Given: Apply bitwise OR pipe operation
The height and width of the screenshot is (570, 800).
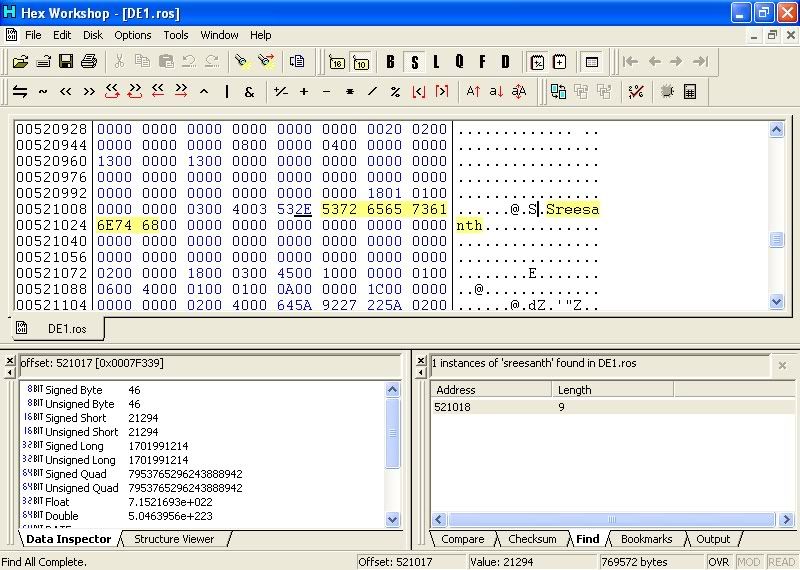Looking at the screenshot, I should click(x=227, y=92).
